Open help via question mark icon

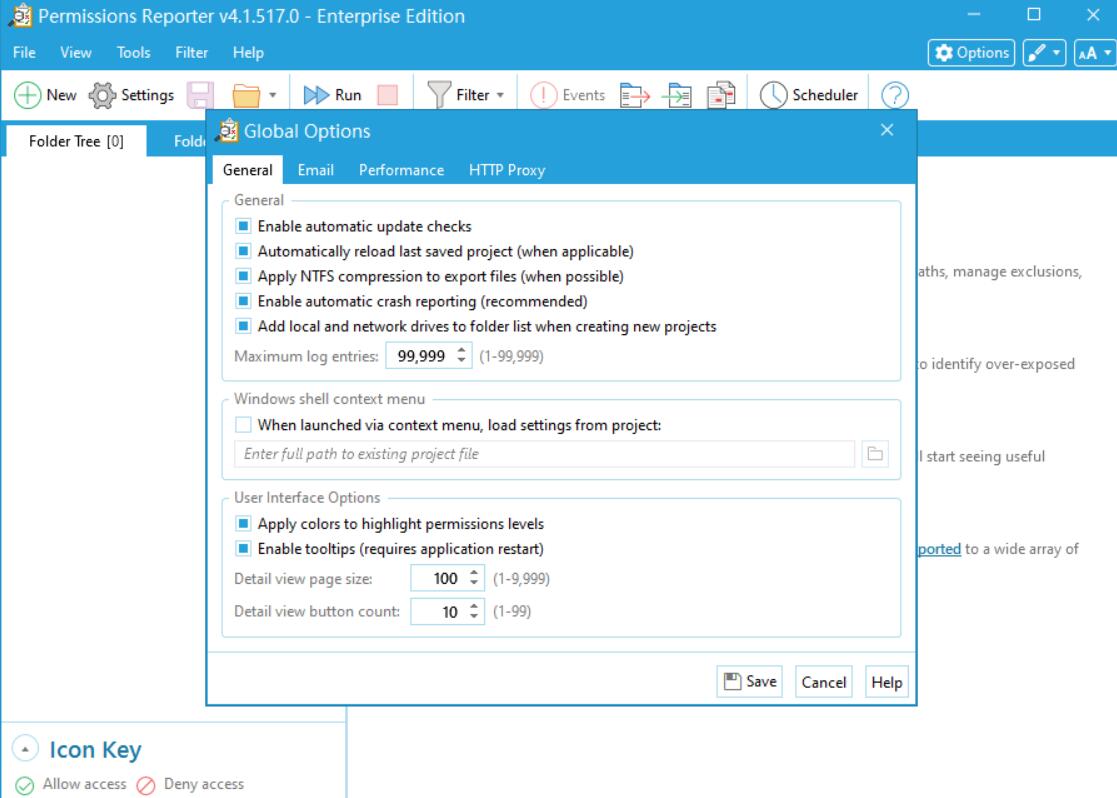pyautogui.click(x=895, y=95)
